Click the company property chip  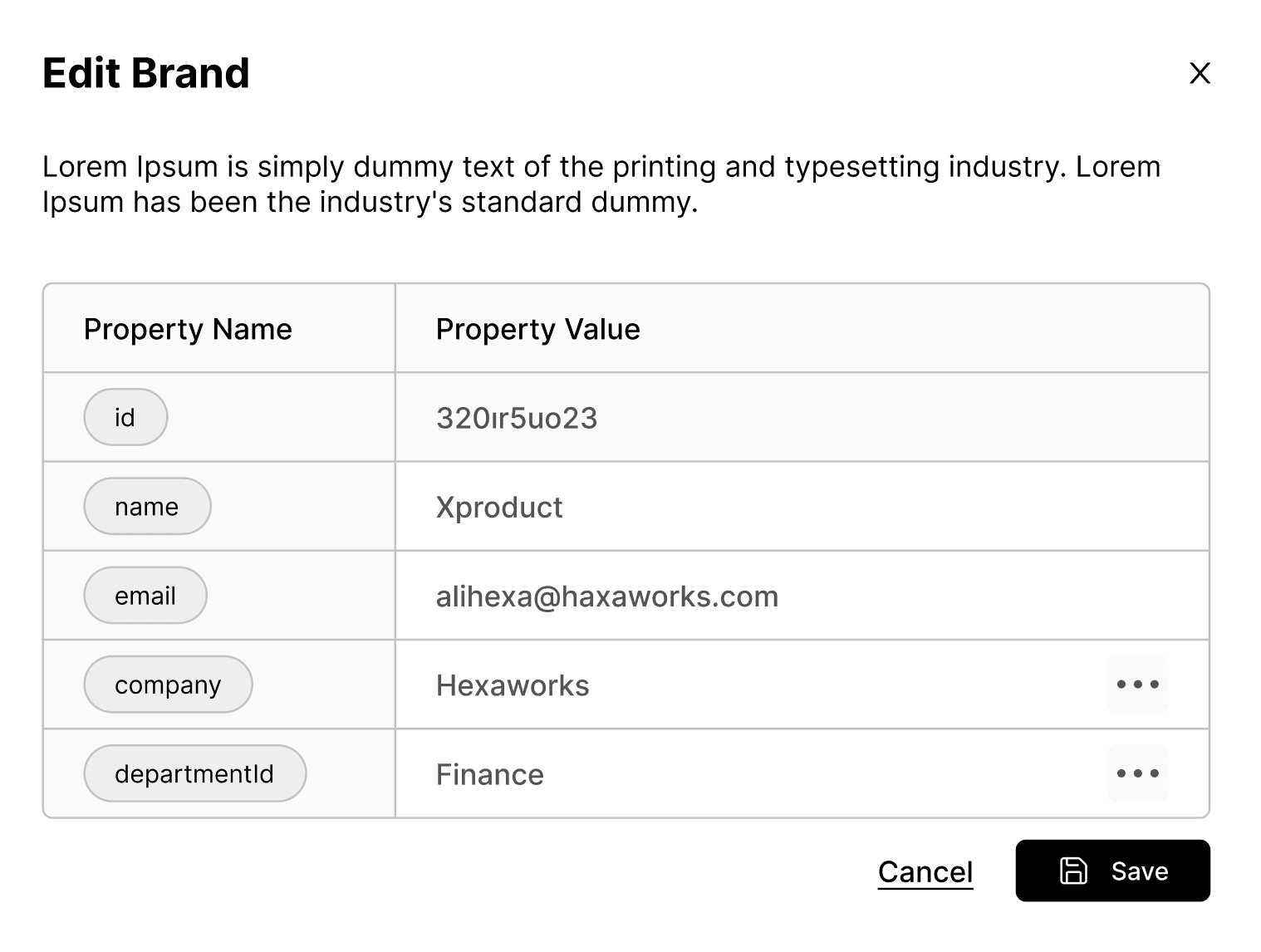pyautogui.click(x=168, y=685)
